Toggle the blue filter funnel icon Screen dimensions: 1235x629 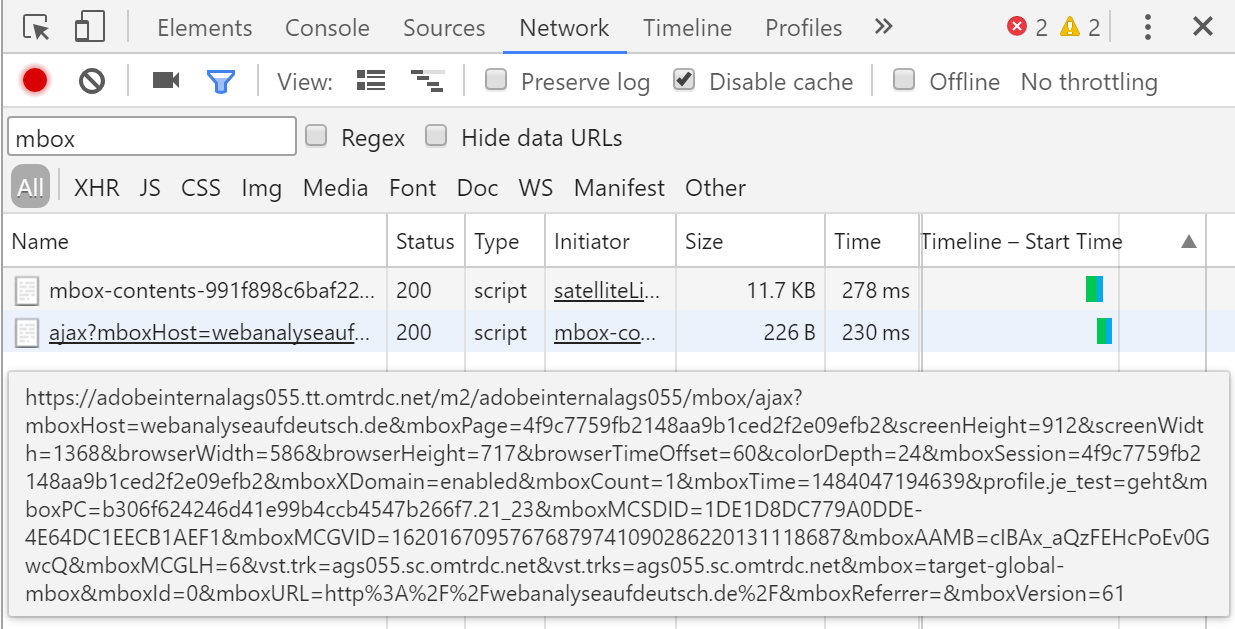220,81
